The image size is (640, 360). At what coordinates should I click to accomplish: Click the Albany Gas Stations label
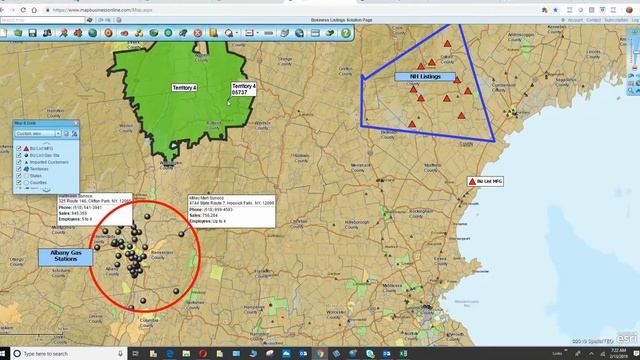click(x=66, y=257)
